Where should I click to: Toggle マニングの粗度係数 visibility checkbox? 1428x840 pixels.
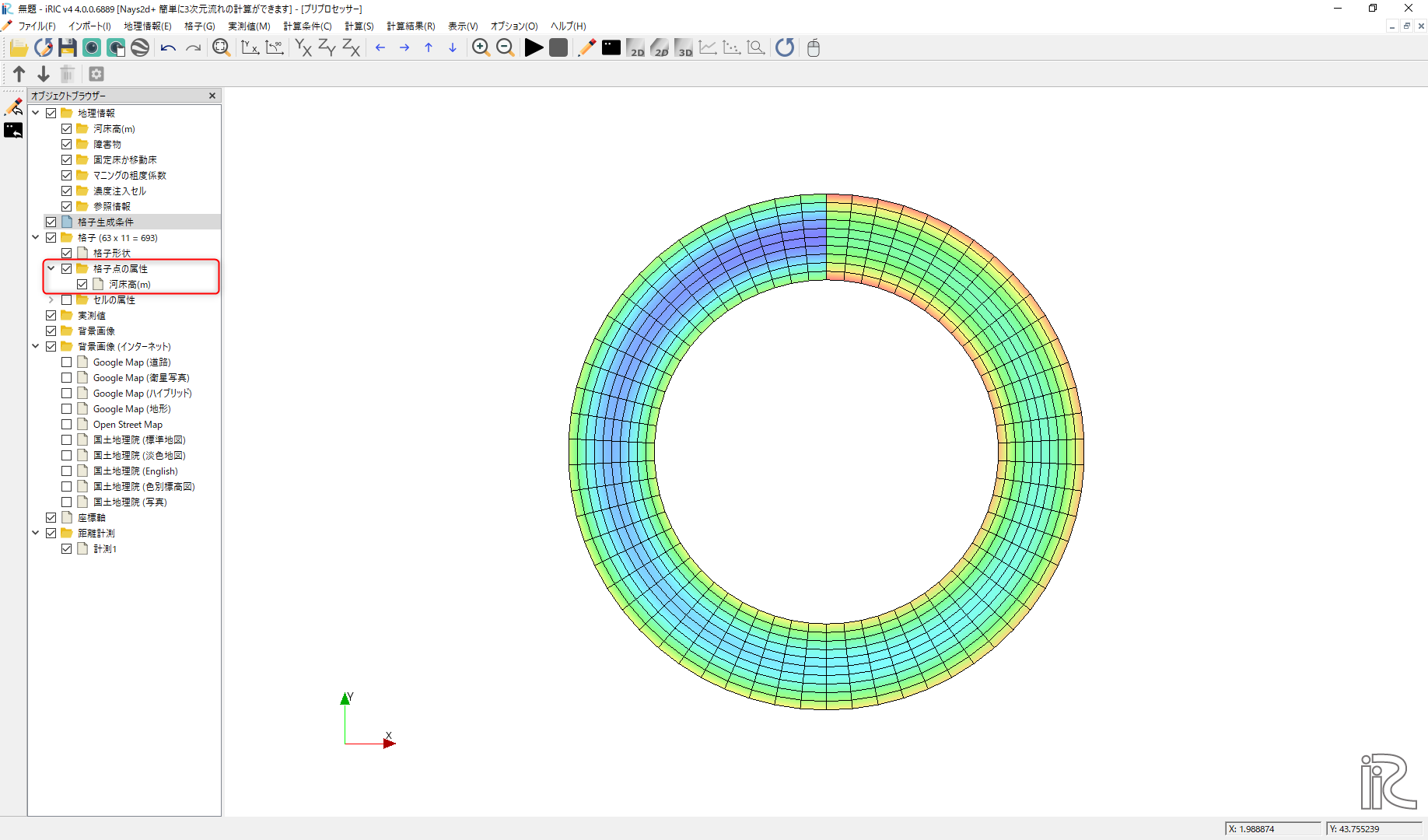[x=66, y=176]
